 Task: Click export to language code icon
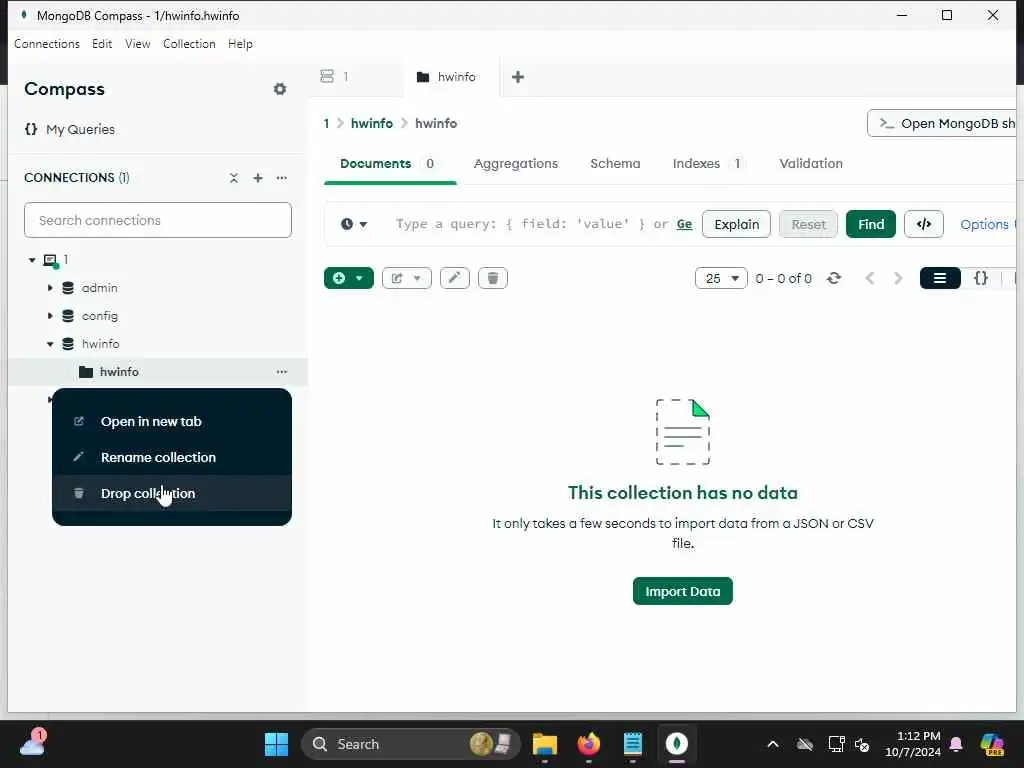point(923,224)
